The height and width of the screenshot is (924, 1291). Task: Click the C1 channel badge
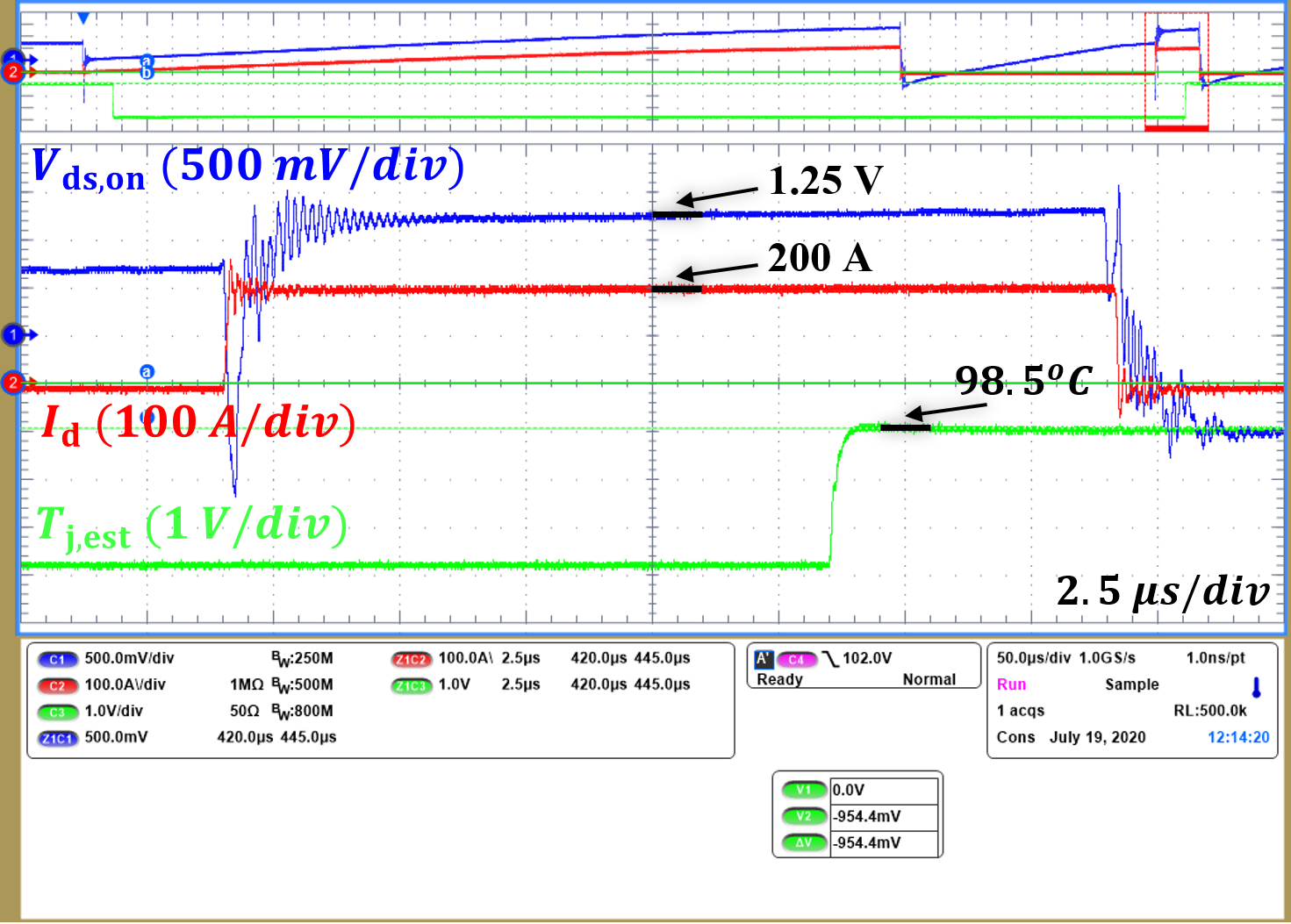point(57,659)
